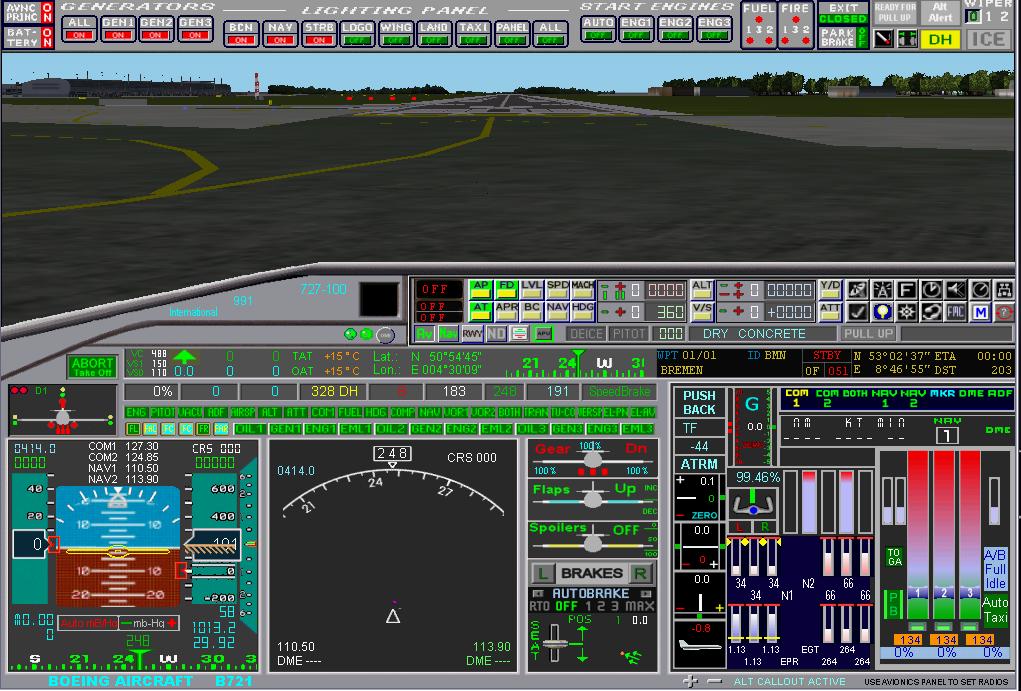Click the chain link icon
This screenshot has height=691, width=1021.
point(931,312)
